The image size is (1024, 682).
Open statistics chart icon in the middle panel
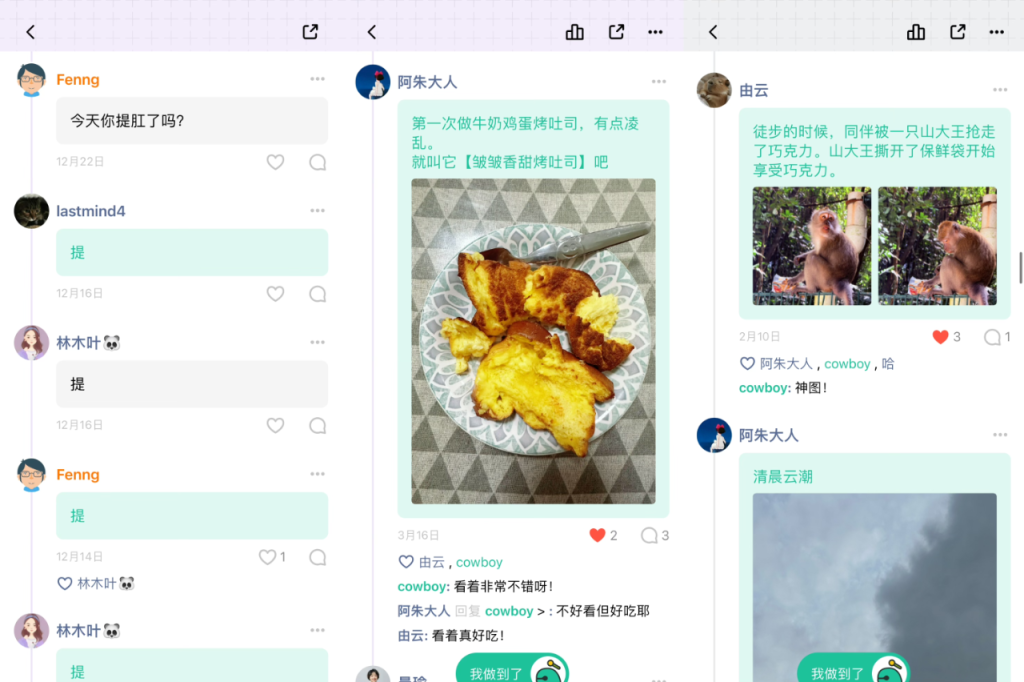tap(574, 32)
